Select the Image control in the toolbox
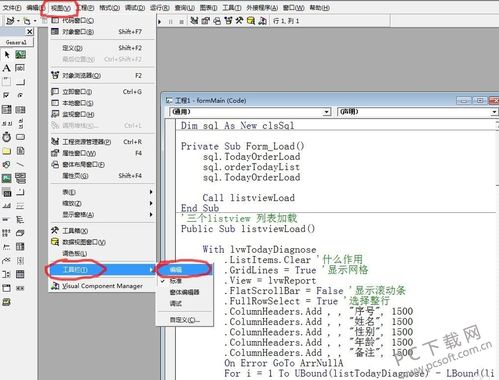Screen dimensions: 499x380 coord(7,178)
